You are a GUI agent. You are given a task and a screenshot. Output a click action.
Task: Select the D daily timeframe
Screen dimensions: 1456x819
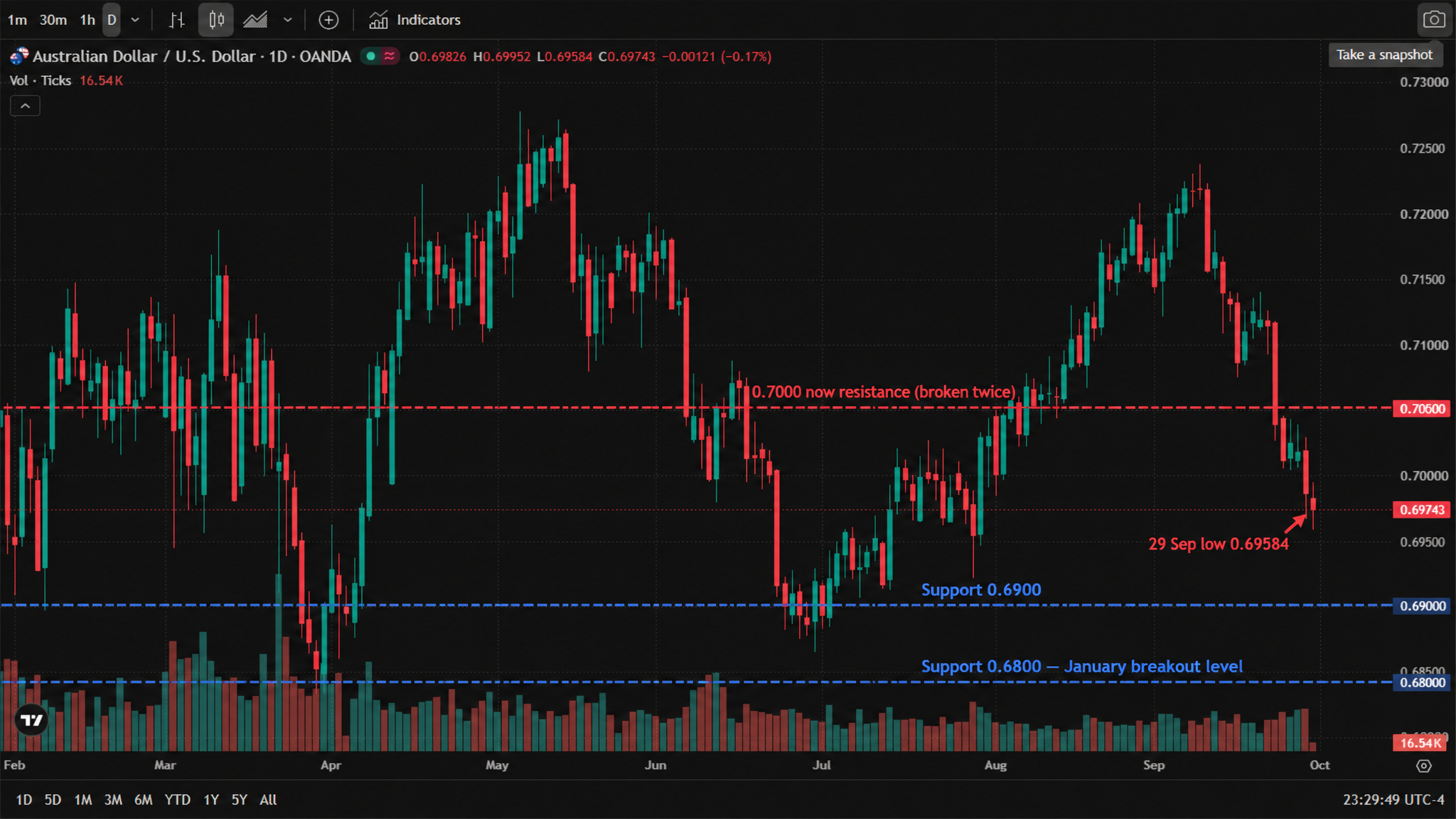click(112, 20)
